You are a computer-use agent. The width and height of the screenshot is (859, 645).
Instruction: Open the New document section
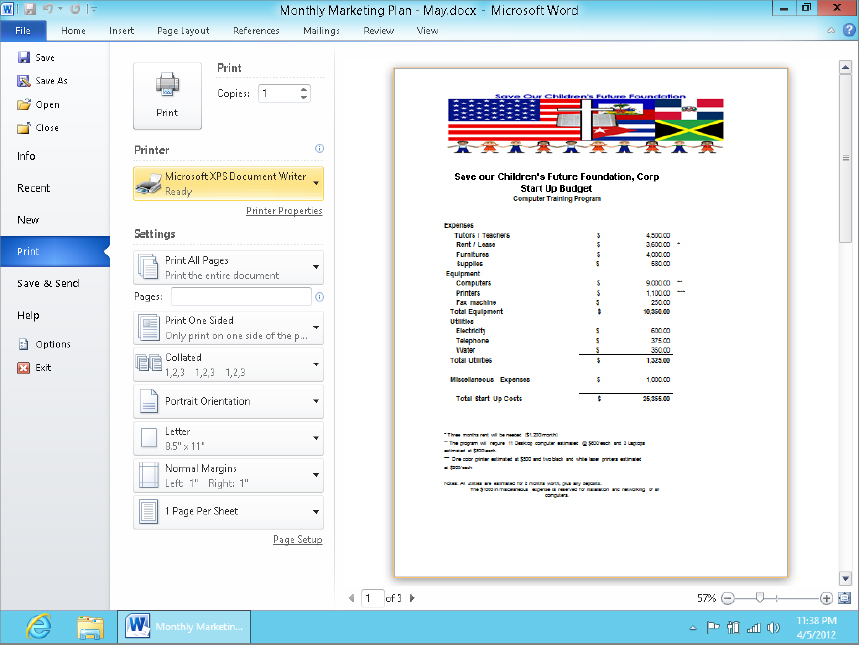pyautogui.click(x=28, y=220)
